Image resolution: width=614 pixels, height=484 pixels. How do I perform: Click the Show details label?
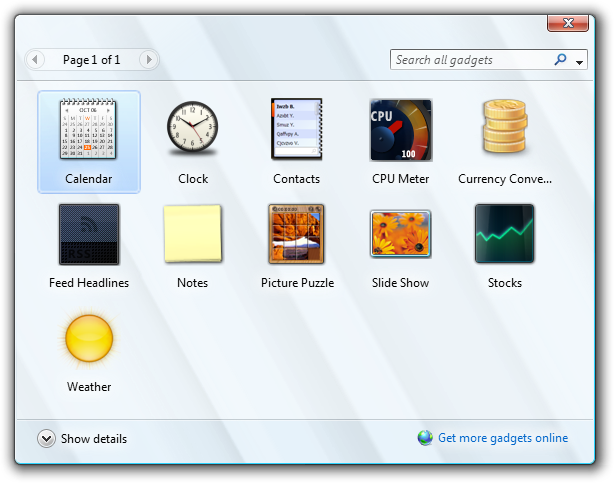tap(94, 439)
